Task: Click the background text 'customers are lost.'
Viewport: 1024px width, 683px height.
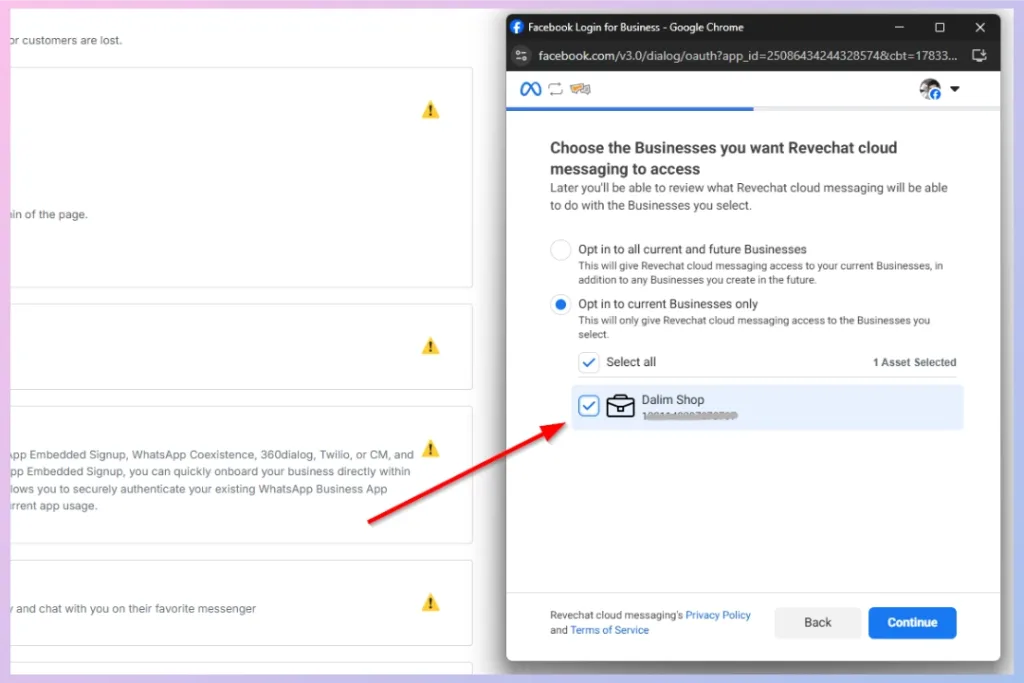Action: pos(72,40)
